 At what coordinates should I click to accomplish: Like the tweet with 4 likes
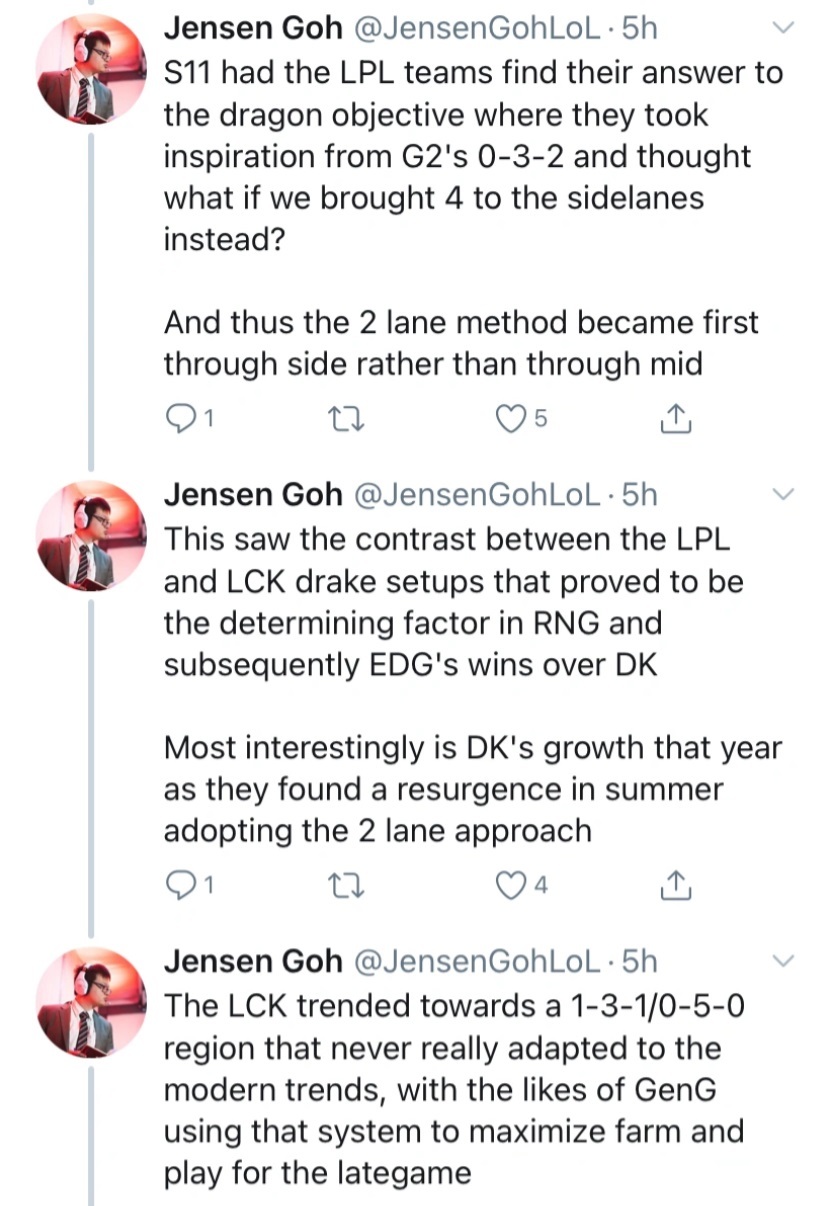[511, 884]
